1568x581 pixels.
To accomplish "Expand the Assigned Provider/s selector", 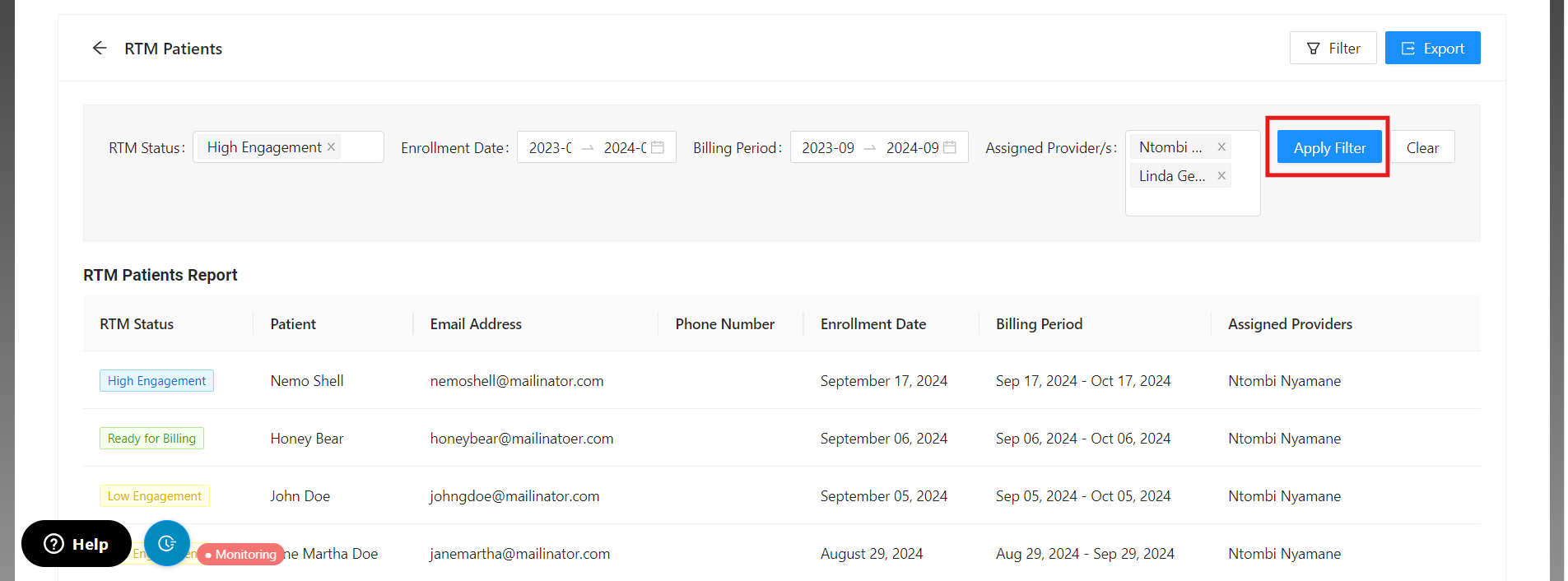I will click(1193, 201).
